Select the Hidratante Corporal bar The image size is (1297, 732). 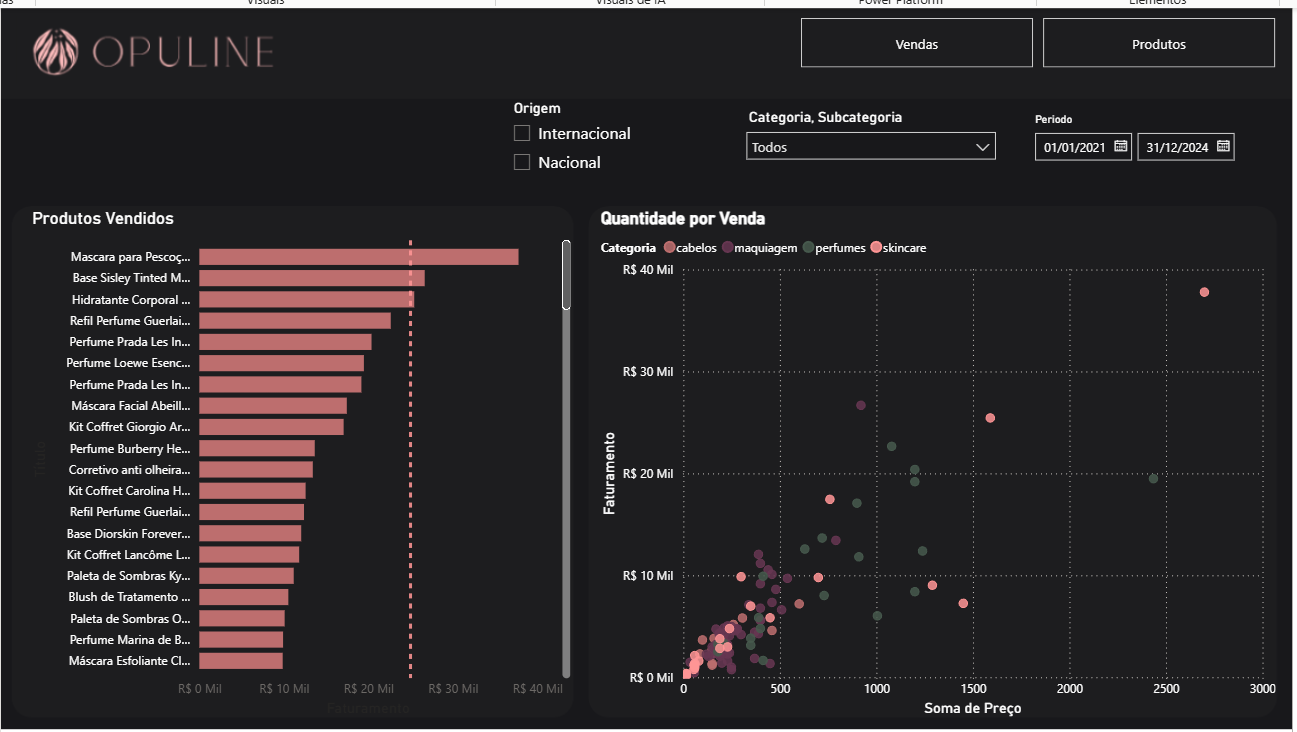[x=307, y=299]
